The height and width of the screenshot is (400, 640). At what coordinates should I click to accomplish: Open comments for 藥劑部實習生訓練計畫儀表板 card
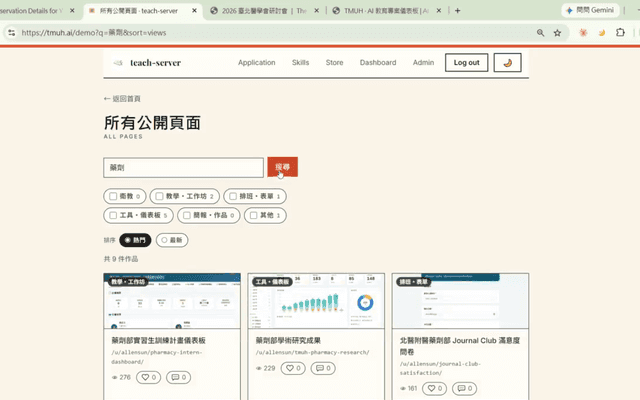point(178,377)
